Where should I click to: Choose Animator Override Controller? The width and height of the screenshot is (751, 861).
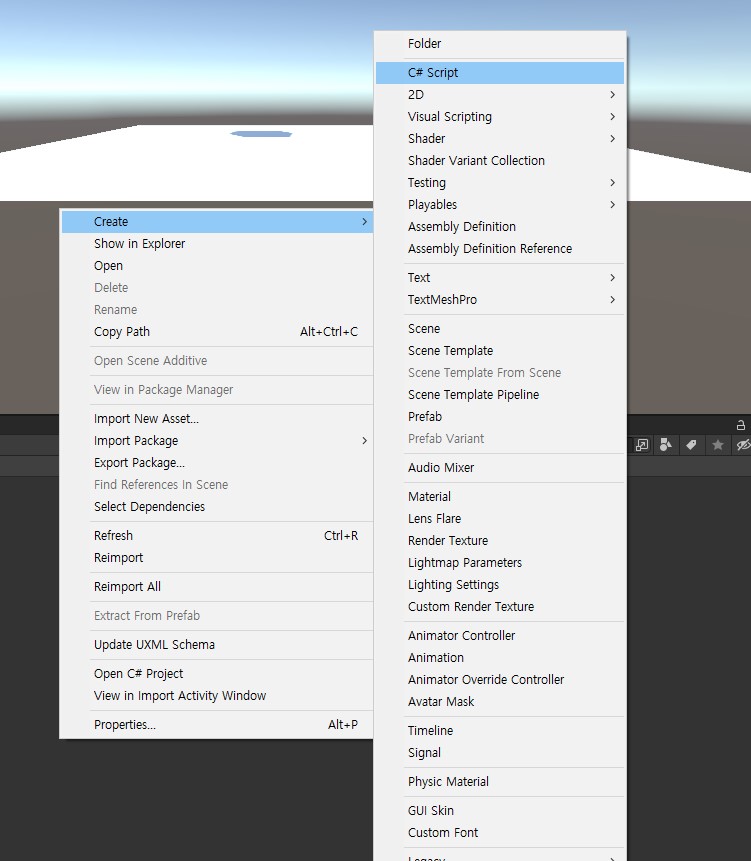coord(500,680)
